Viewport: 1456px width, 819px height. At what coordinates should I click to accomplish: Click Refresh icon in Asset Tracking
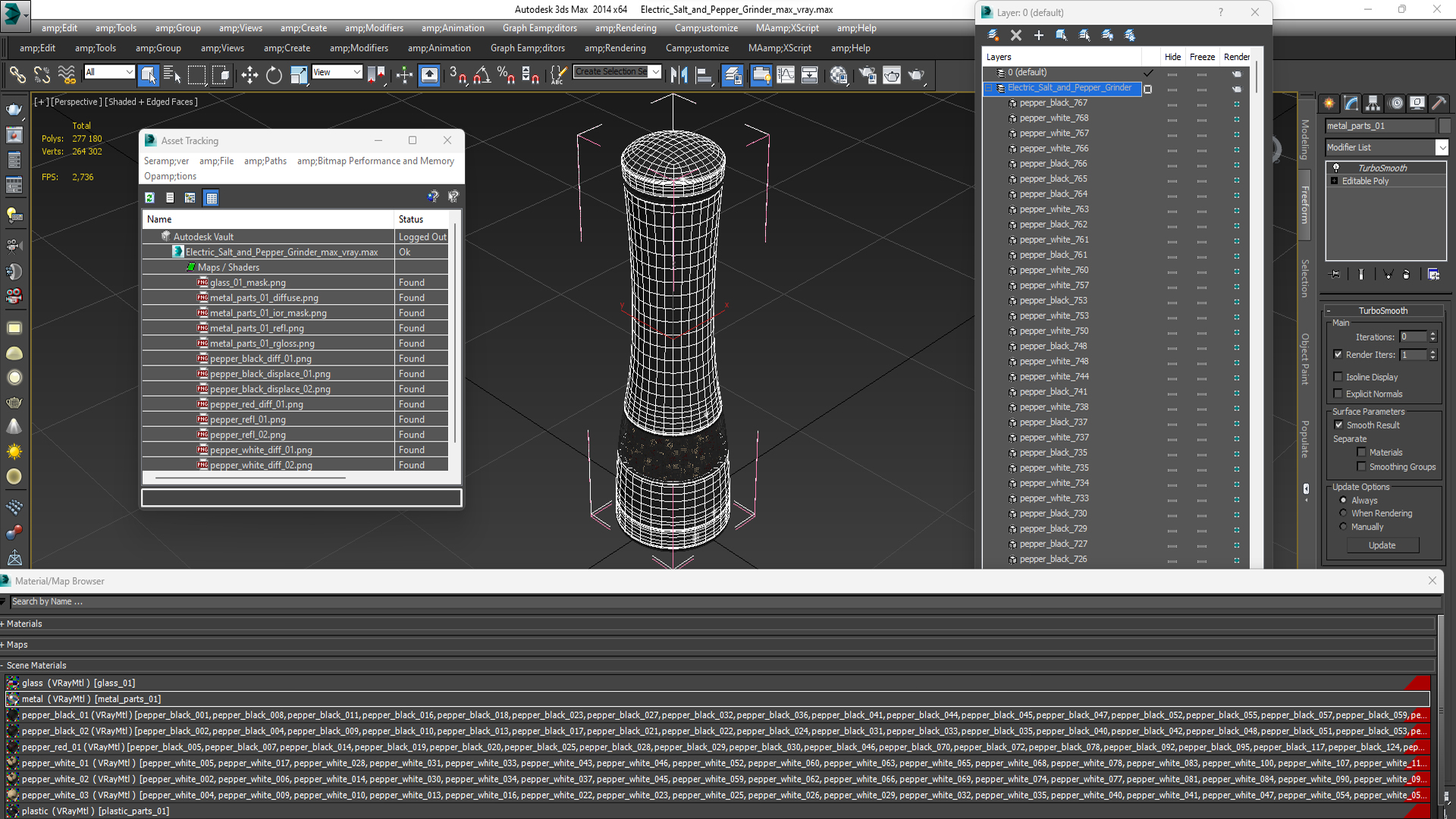[150, 198]
